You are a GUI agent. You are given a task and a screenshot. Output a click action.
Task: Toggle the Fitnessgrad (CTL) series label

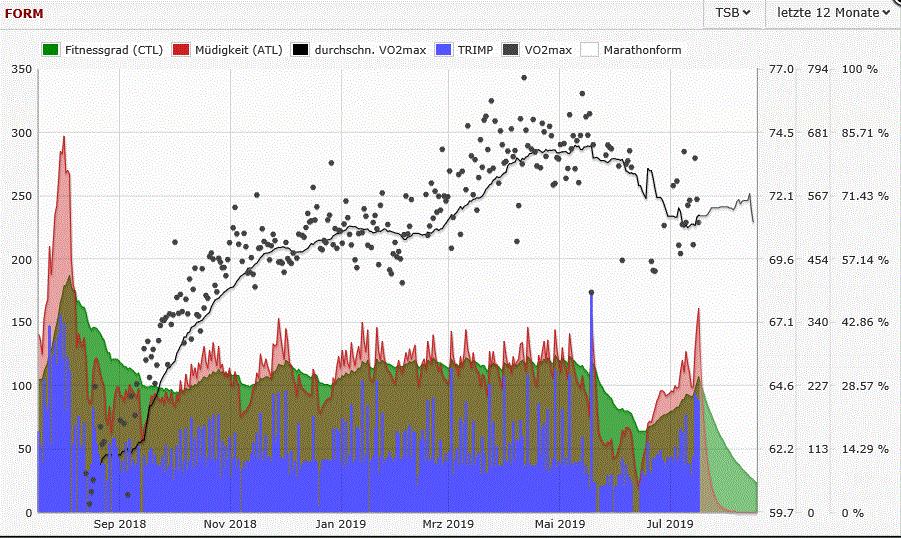coord(114,49)
